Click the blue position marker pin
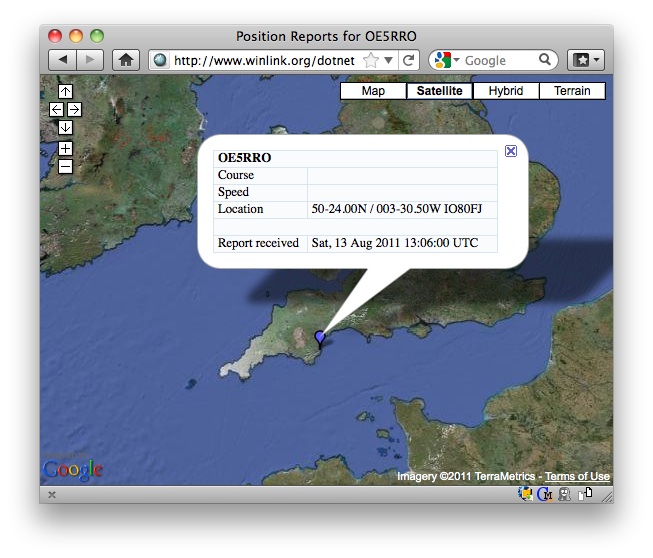The image size is (653, 558). [x=319, y=339]
